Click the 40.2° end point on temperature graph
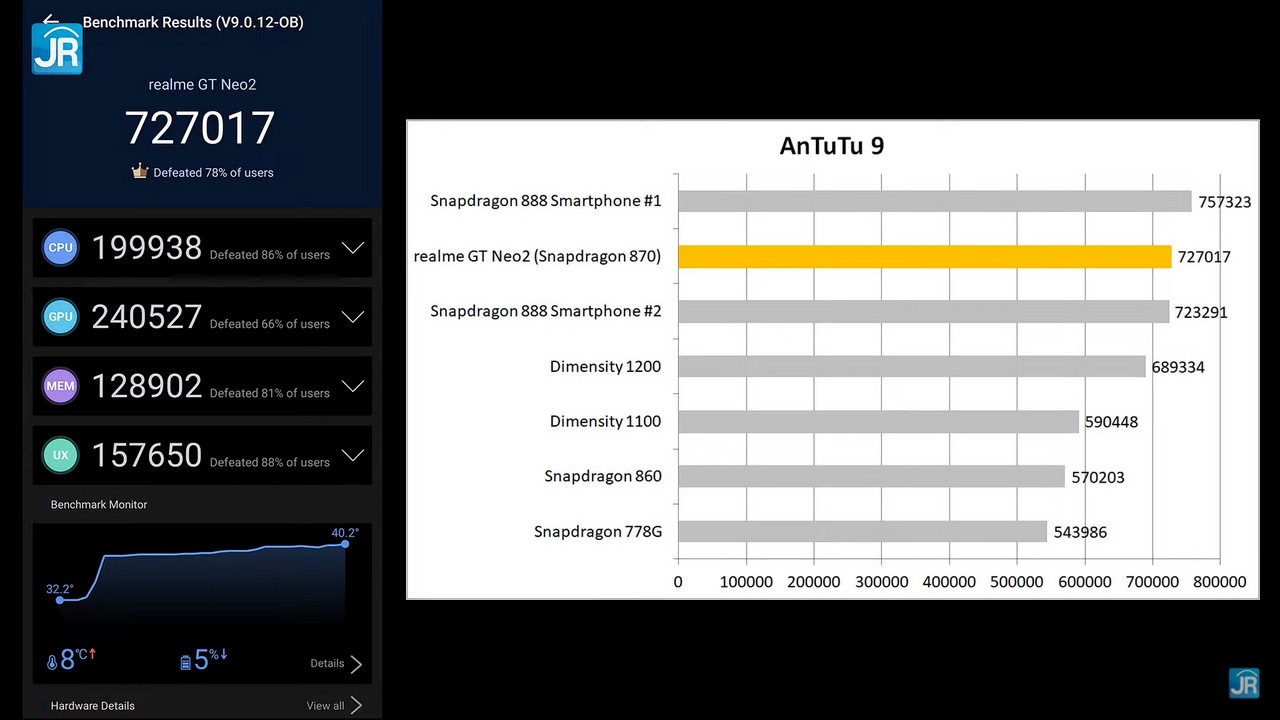Image resolution: width=1280 pixels, height=720 pixels. click(345, 544)
